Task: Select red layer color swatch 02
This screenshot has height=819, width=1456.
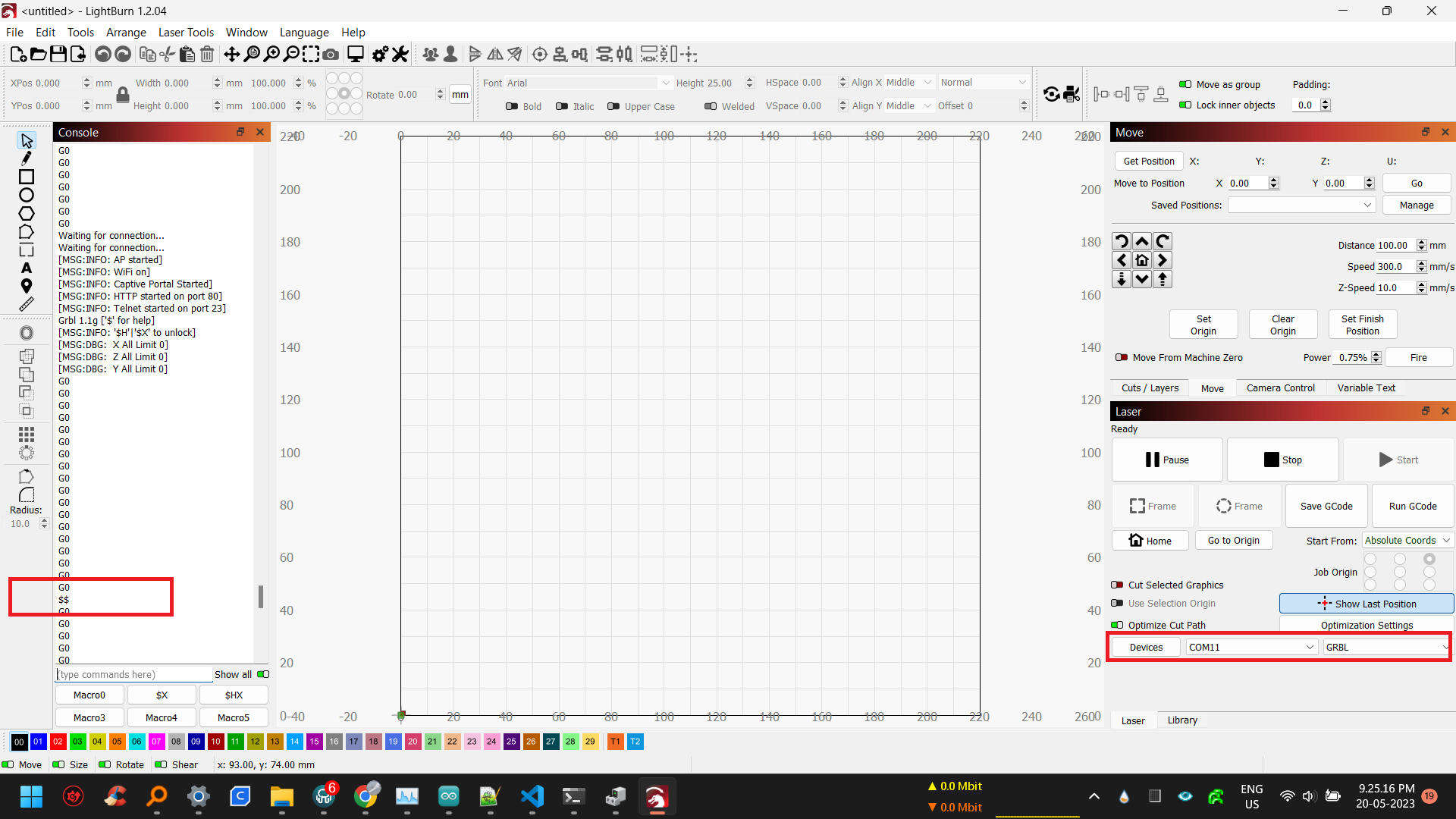Action: [58, 742]
